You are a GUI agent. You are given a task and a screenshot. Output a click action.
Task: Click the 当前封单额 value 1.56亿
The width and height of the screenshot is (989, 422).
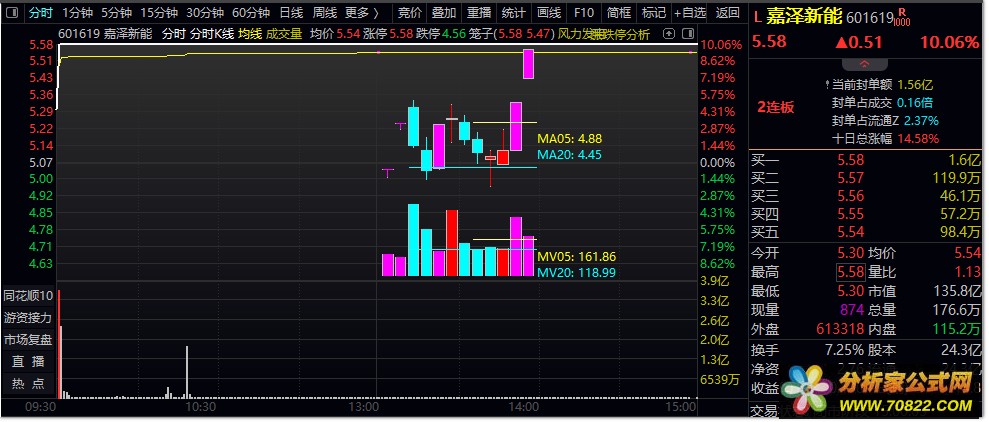click(x=915, y=85)
